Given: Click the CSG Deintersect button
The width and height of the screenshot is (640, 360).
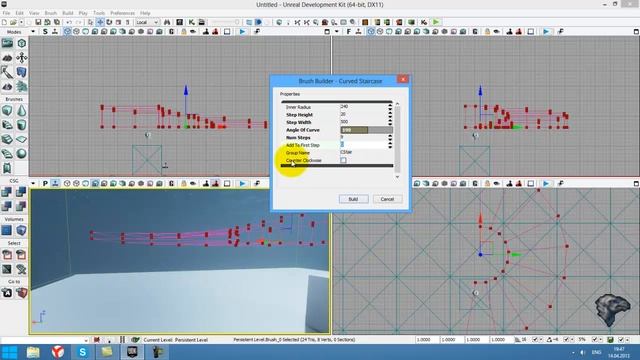Looking at the screenshot, I should tap(22, 206).
